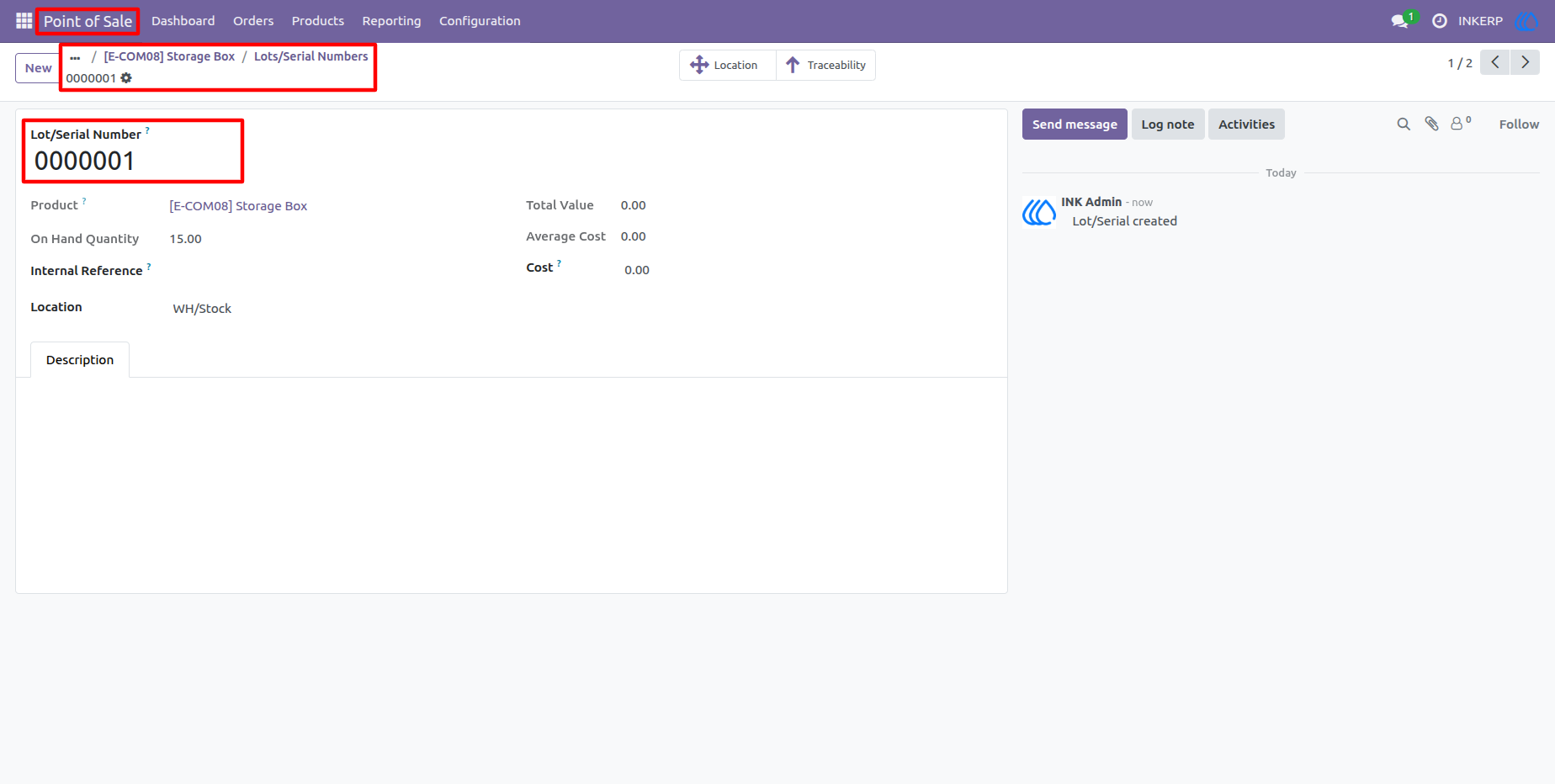1555x784 pixels.
Task: Click the INKERP company name
Action: (x=1480, y=21)
